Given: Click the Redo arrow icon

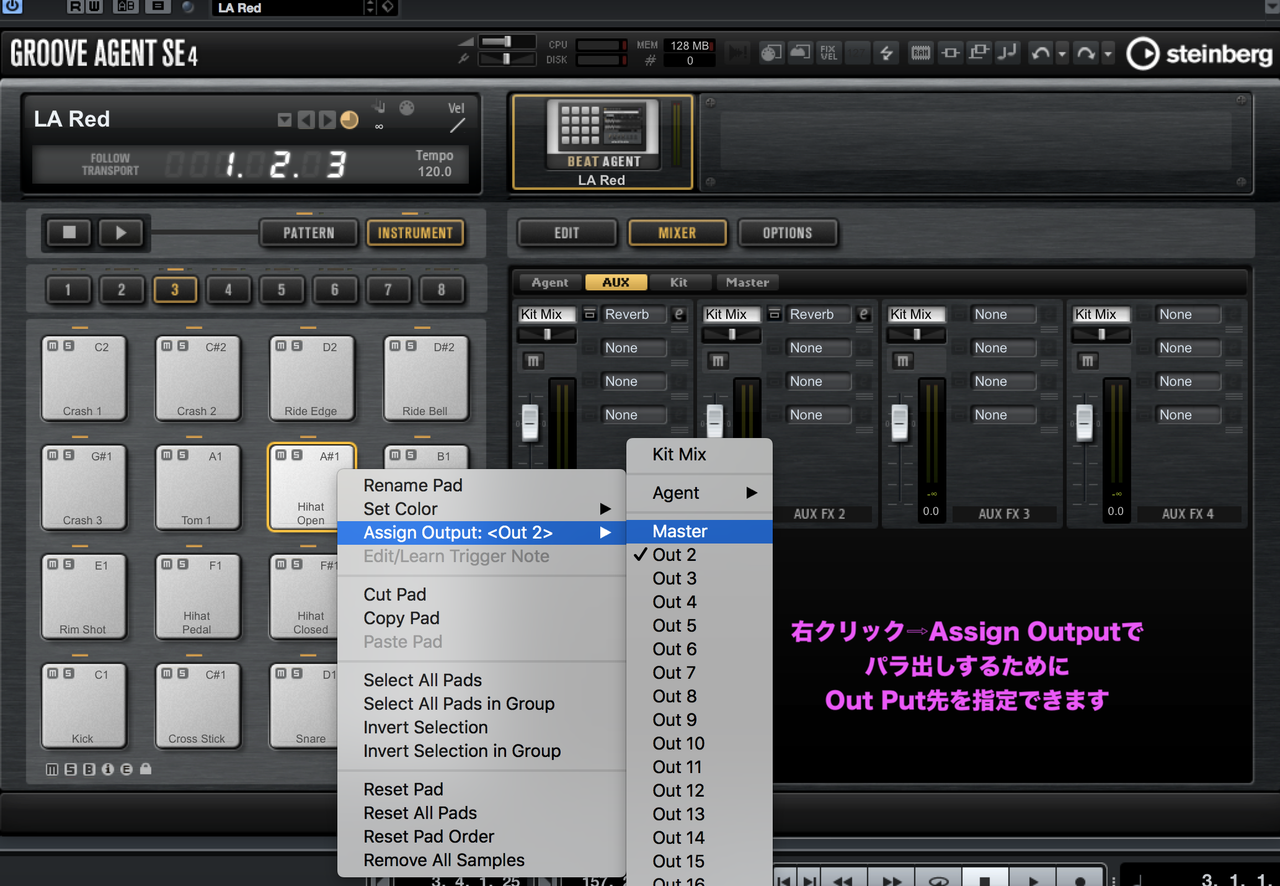Looking at the screenshot, I should click(1086, 53).
